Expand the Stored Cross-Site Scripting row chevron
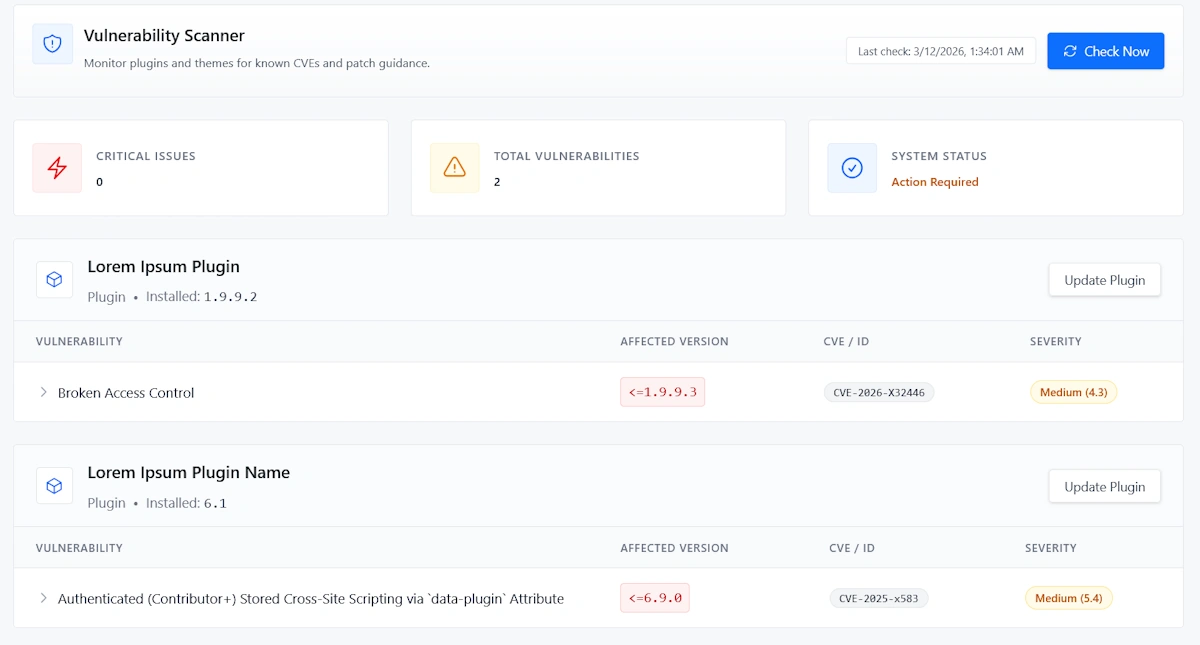 43,598
